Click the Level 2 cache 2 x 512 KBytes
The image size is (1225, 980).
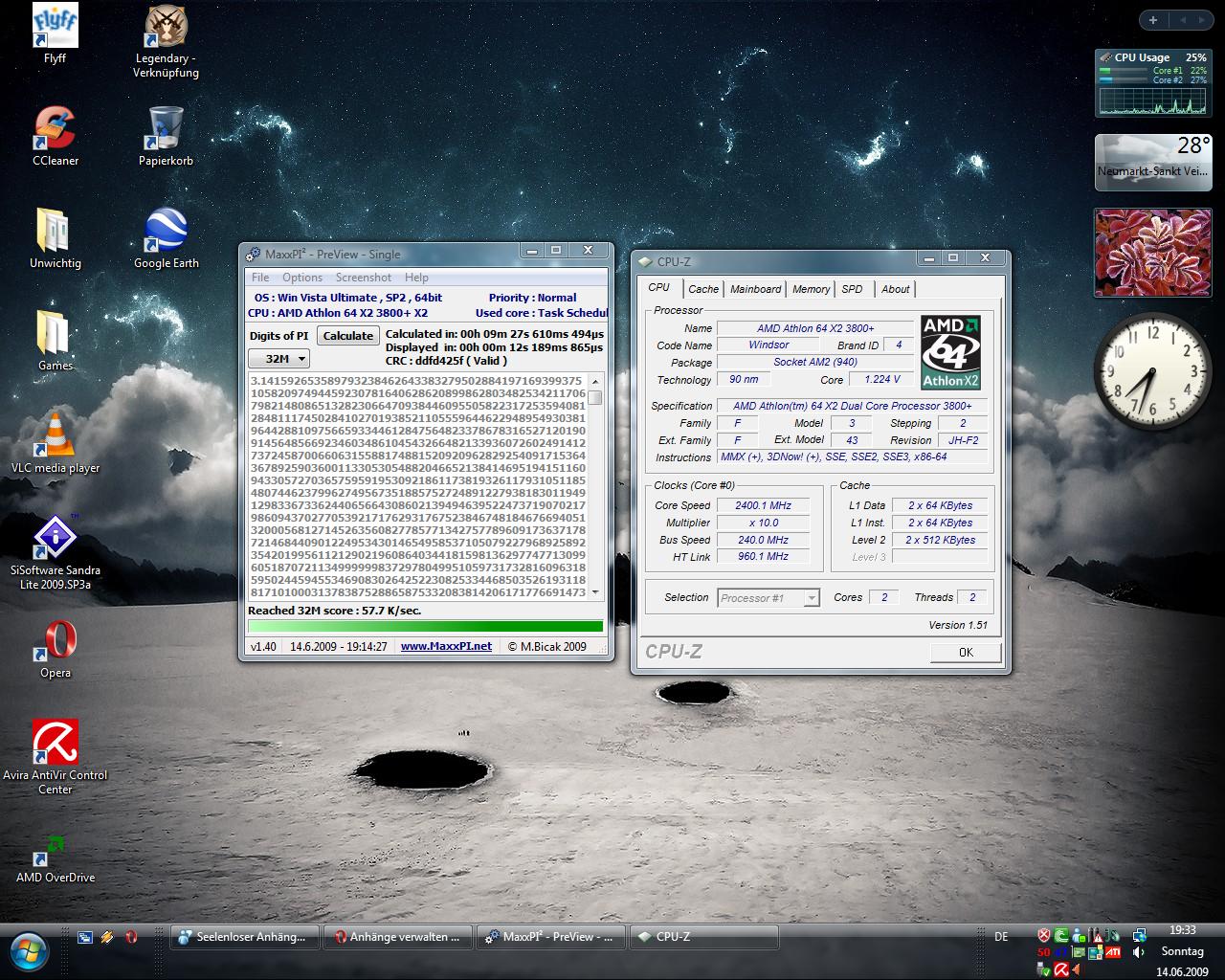940,540
